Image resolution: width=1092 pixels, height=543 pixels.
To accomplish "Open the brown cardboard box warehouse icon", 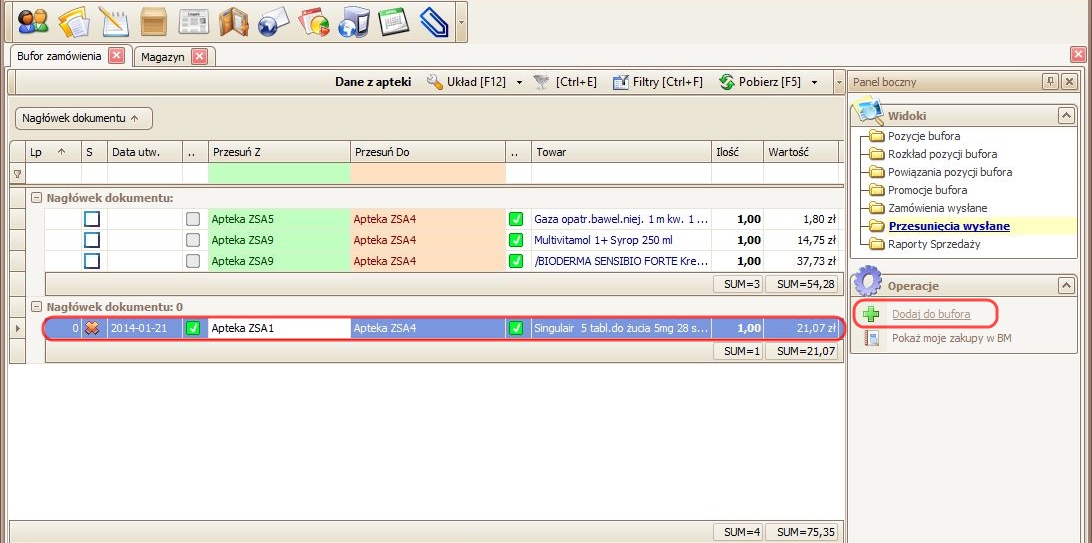I will (x=153, y=21).
